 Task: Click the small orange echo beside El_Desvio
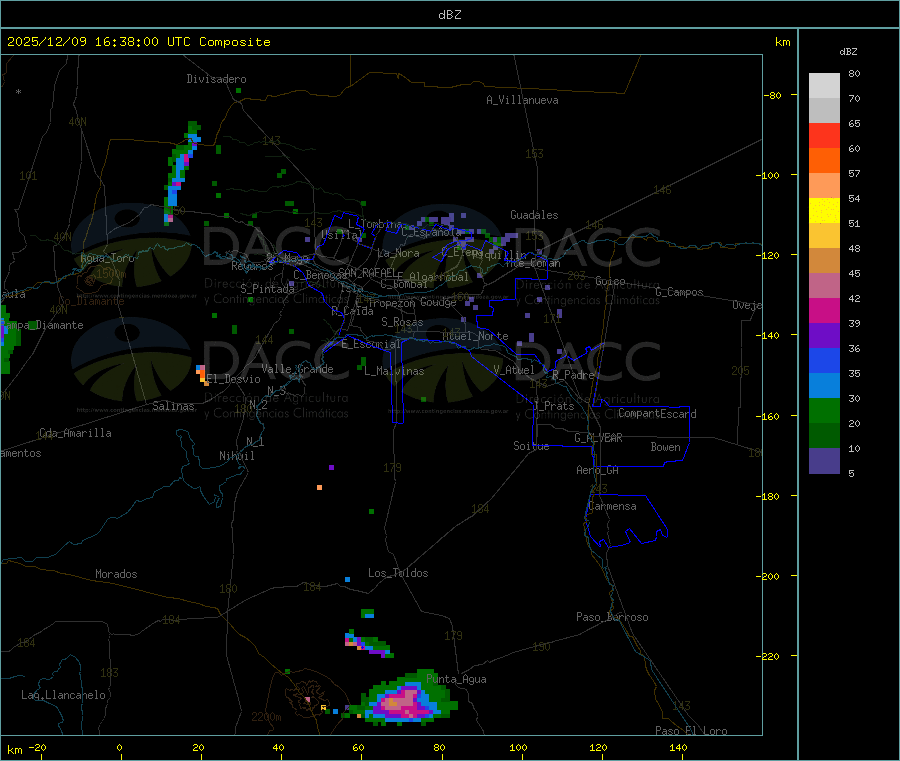(201, 374)
